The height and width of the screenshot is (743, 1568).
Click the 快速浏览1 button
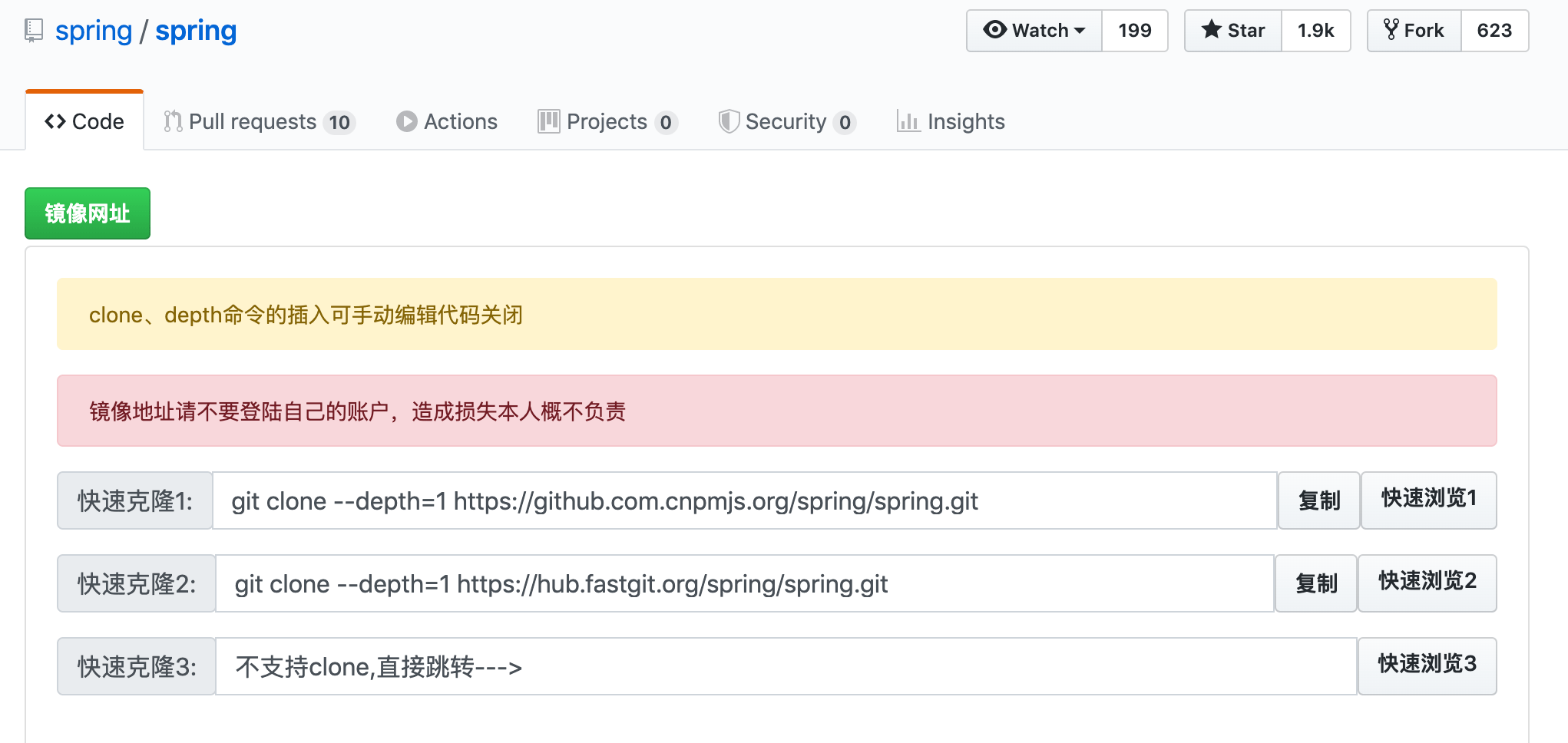1429,500
